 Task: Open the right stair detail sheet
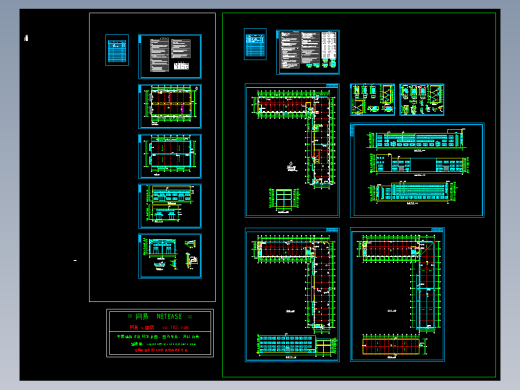pyautogui.click(x=422, y=100)
